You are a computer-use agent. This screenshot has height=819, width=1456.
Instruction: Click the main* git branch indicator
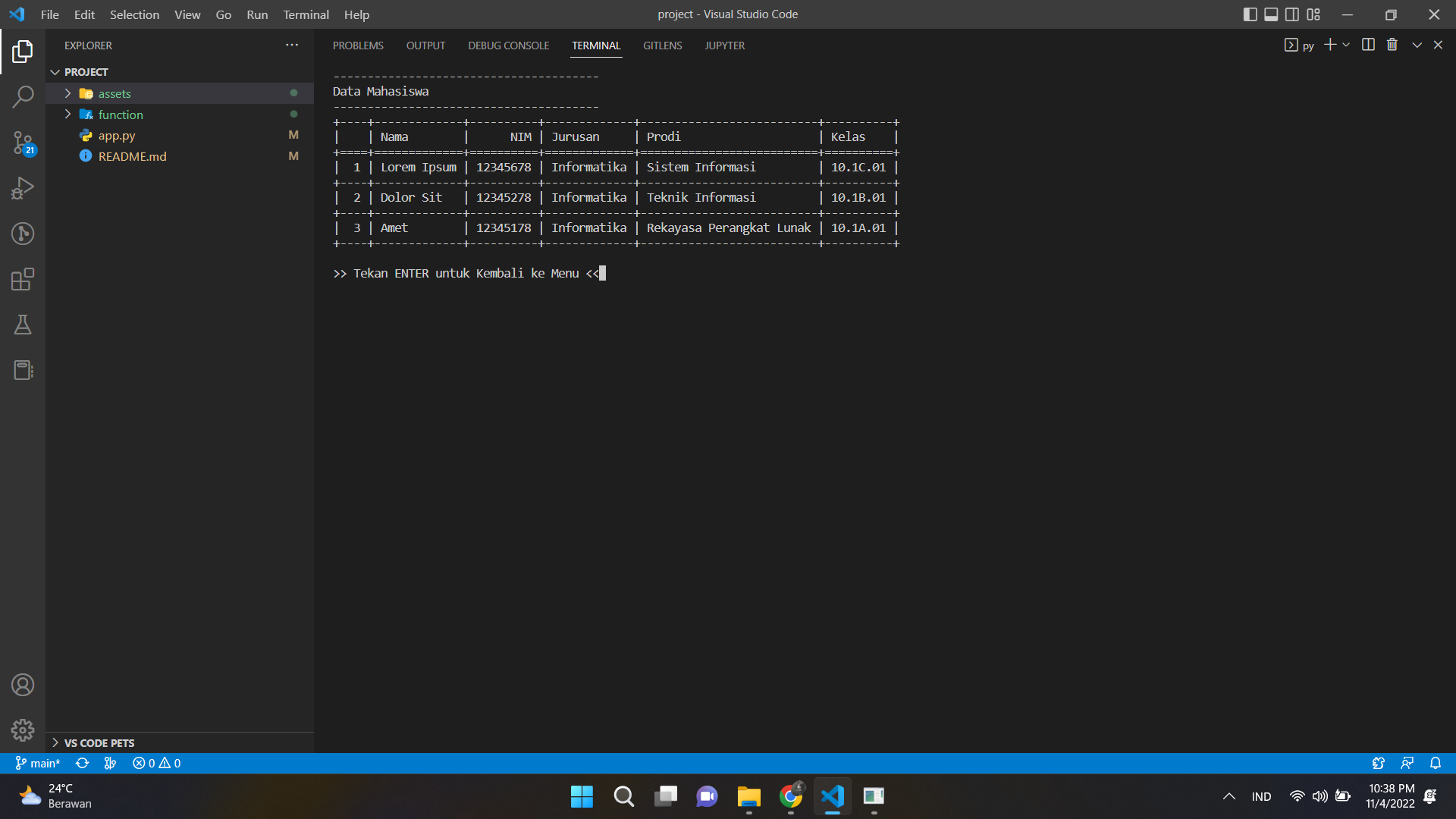click(38, 763)
